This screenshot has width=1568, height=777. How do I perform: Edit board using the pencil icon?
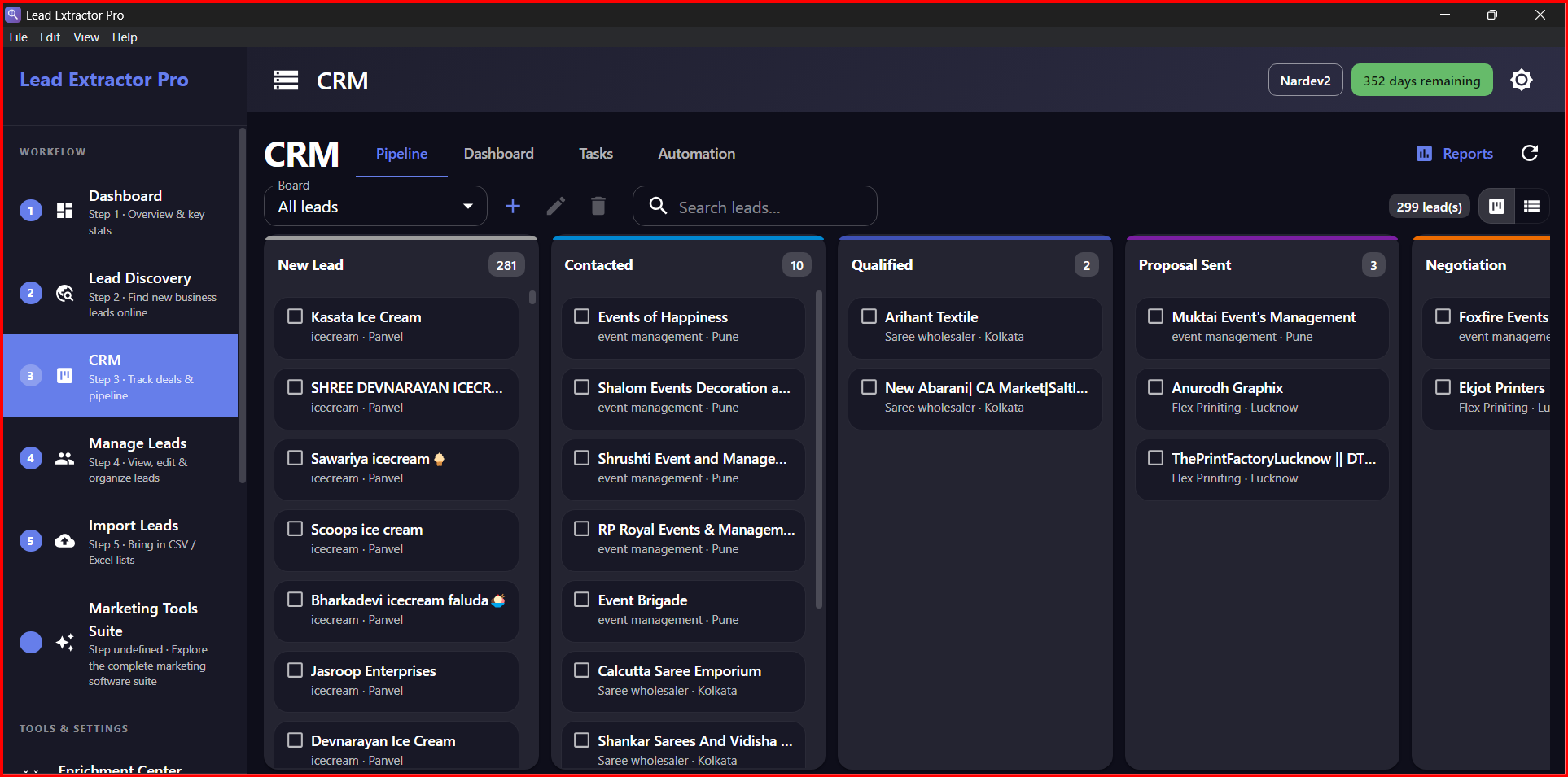pyautogui.click(x=556, y=207)
